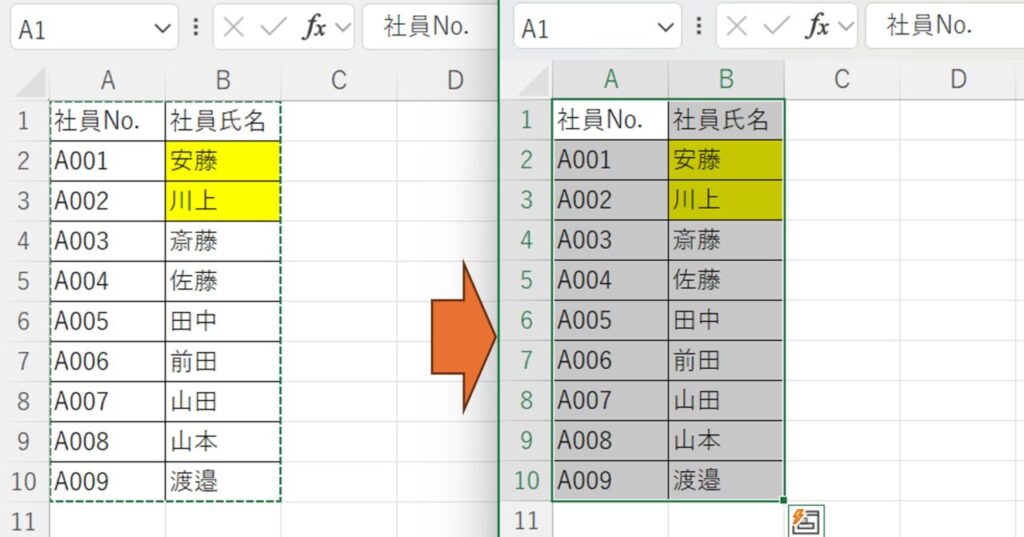This screenshot has height=537, width=1024.
Task: Click cell 社員No. in left sheet
Action: pos(108,121)
